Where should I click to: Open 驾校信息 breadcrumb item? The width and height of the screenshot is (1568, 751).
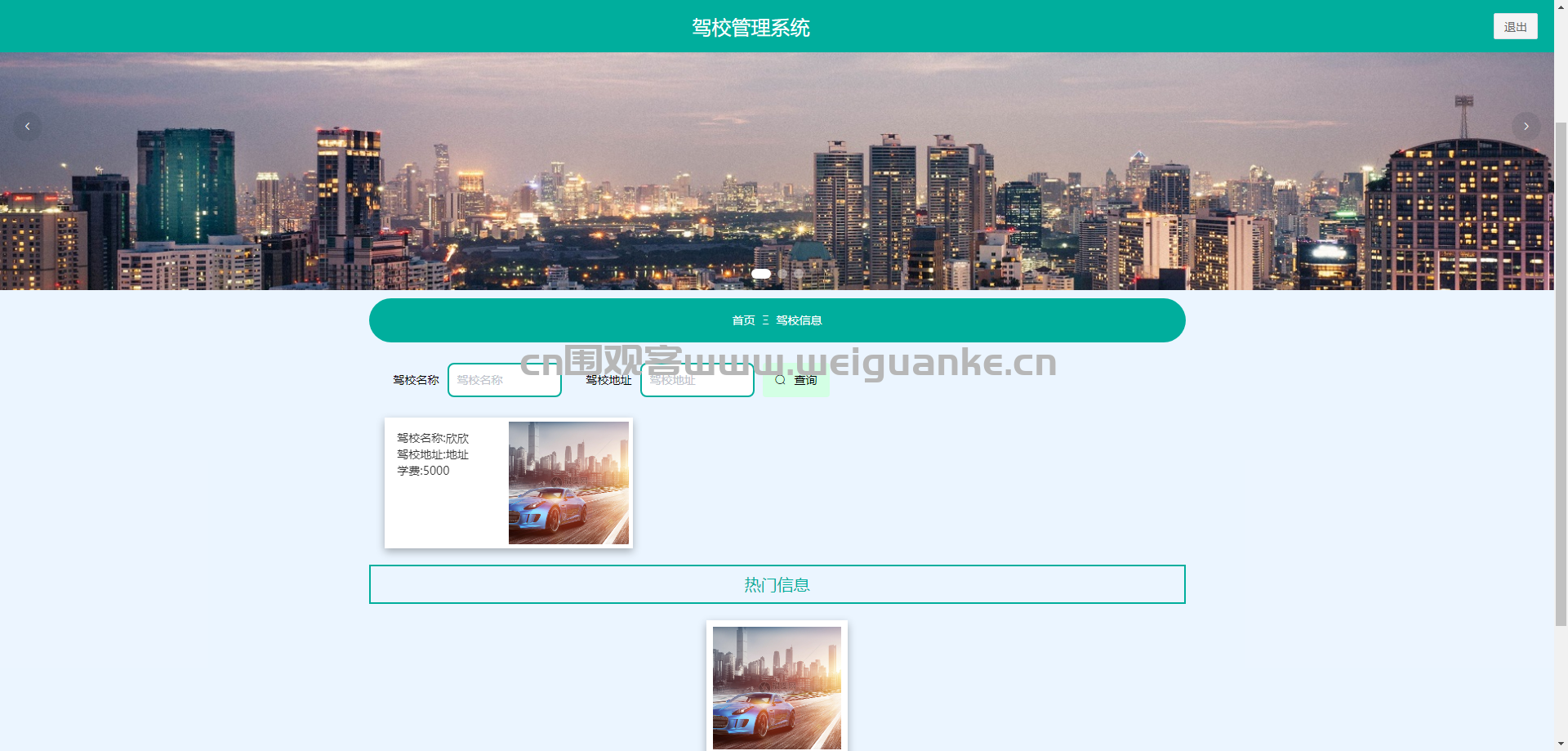pyautogui.click(x=799, y=320)
